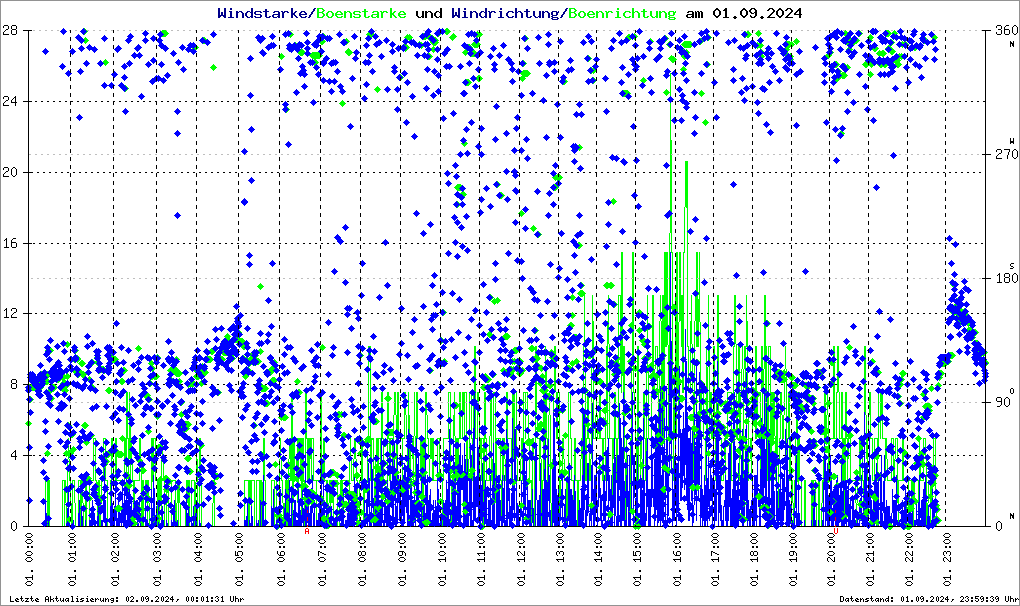Click the 'W' compass label near 270
Image resolution: width=1020 pixels, height=606 pixels.
point(1012,141)
